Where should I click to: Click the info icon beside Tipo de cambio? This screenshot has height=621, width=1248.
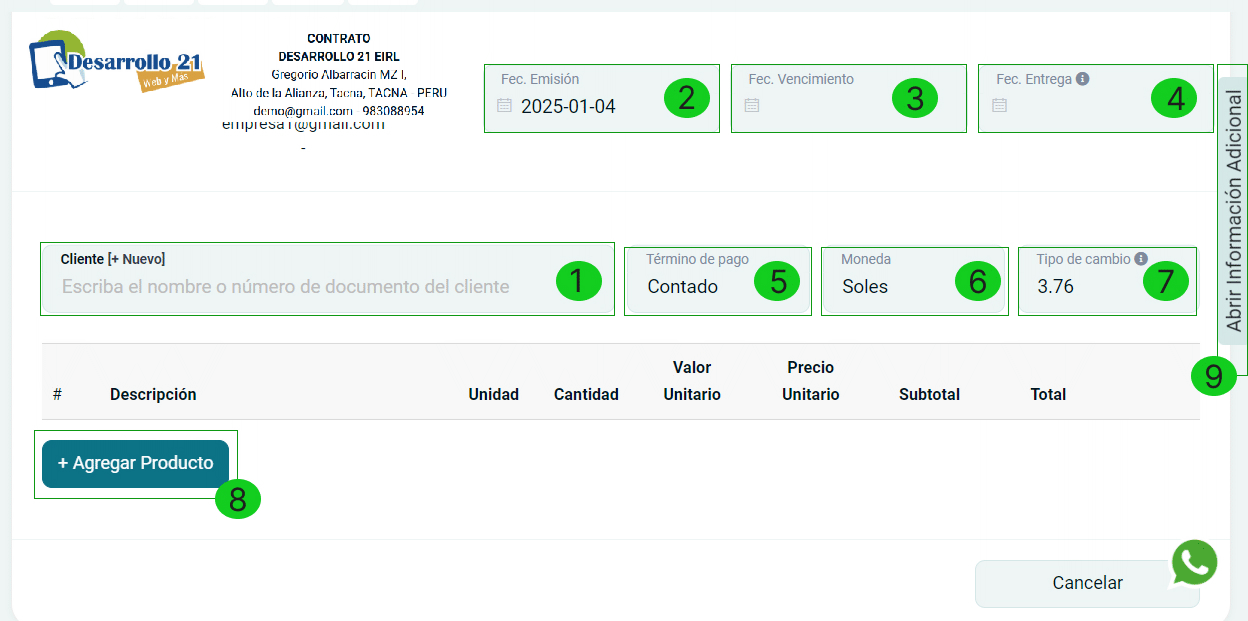1141,258
